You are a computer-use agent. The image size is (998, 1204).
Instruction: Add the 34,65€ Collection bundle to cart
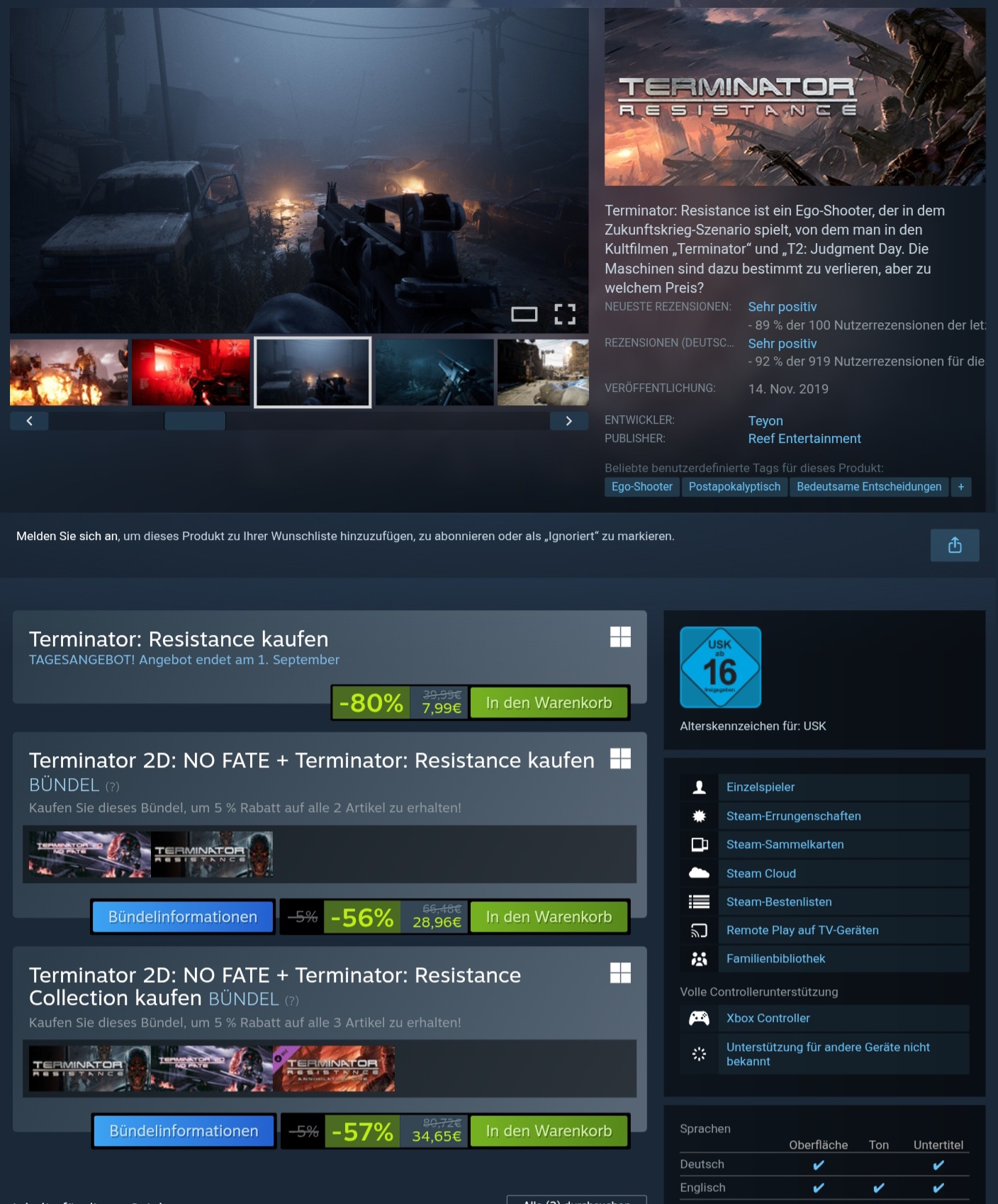(x=549, y=1131)
